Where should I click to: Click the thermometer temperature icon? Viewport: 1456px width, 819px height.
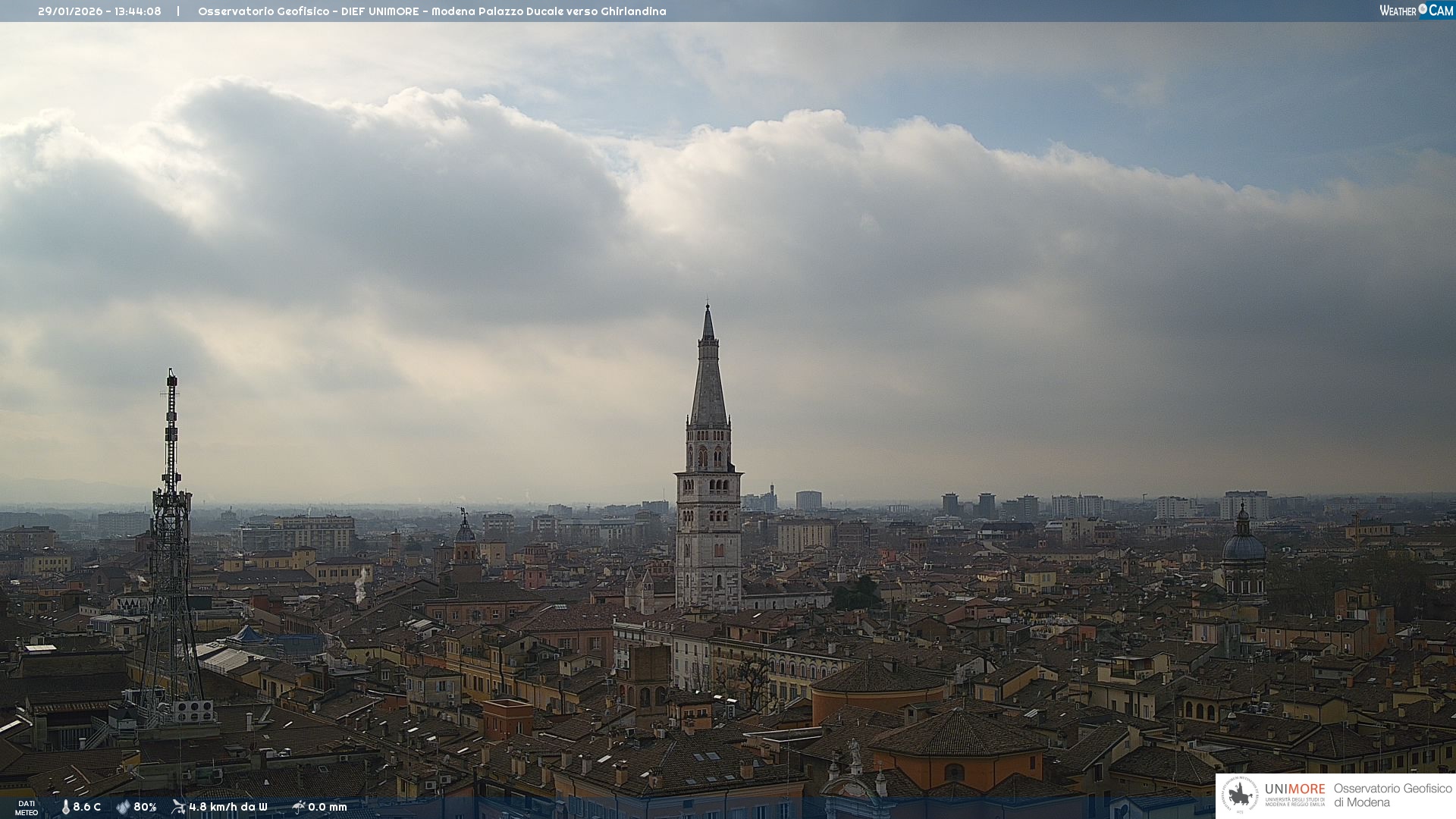tap(66, 807)
